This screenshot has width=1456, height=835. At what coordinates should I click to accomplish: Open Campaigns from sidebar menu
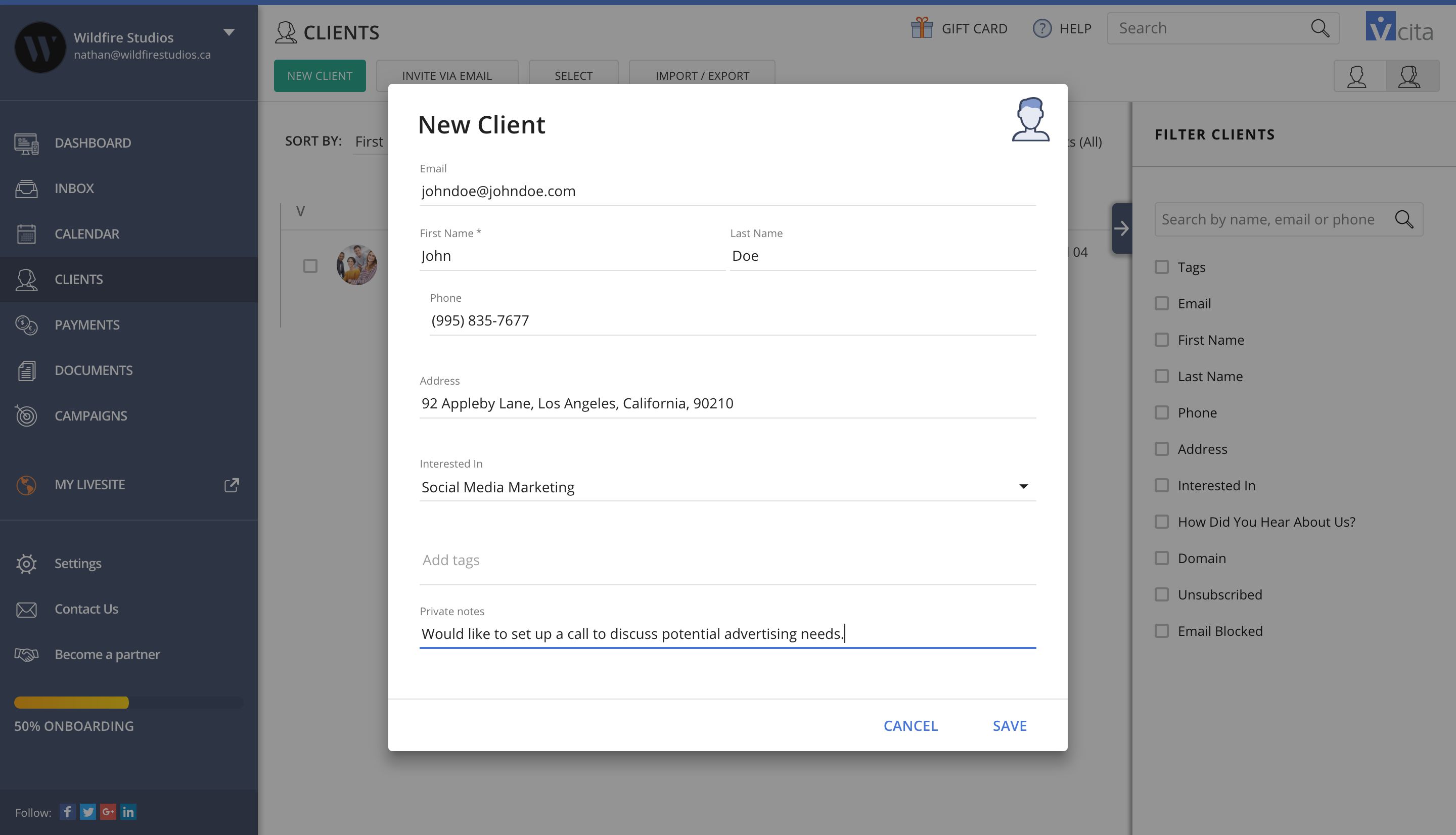tap(90, 416)
